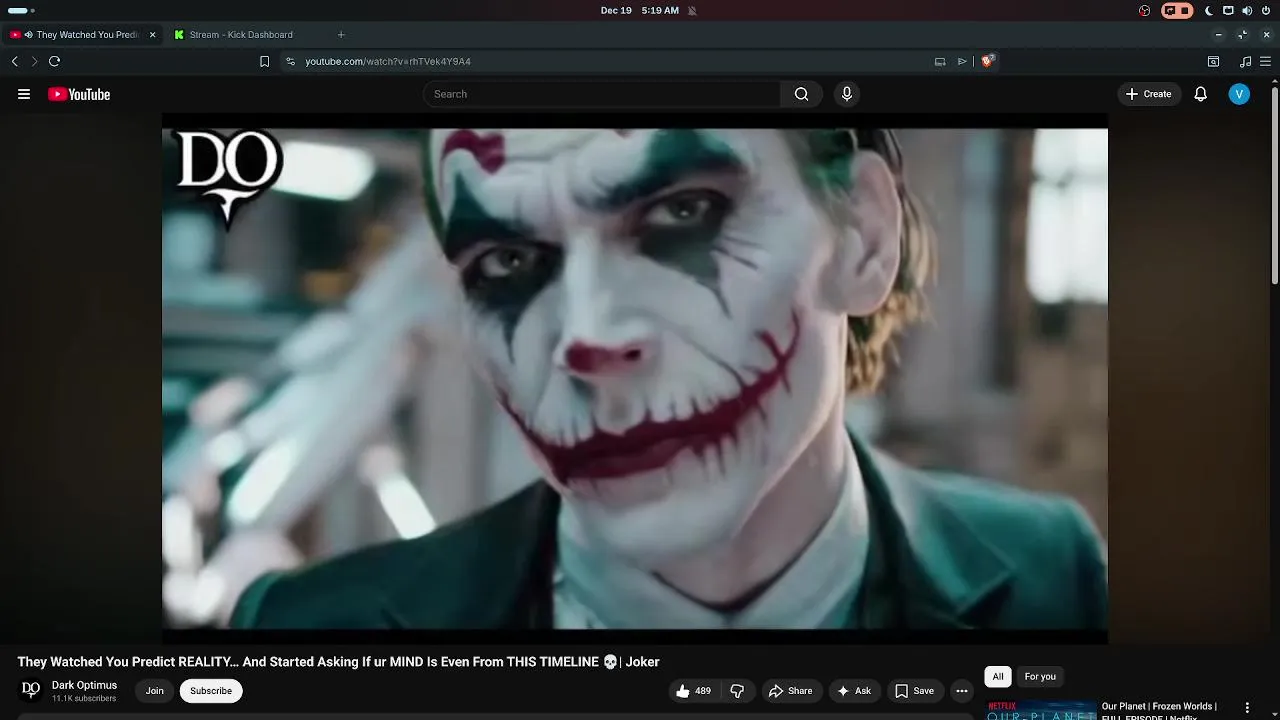Open the power menu icon
1280x720 pixels.
(x=1266, y=10)
